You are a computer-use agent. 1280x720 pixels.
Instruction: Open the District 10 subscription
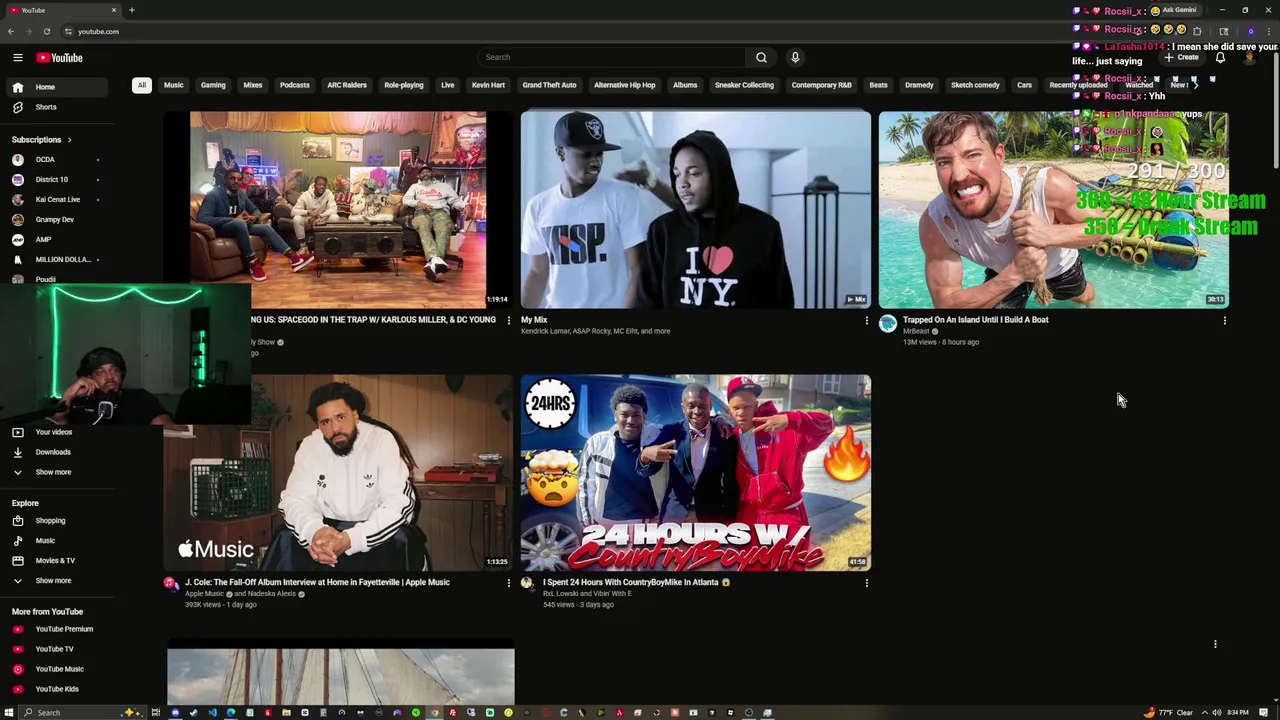[x=57, y=179]
